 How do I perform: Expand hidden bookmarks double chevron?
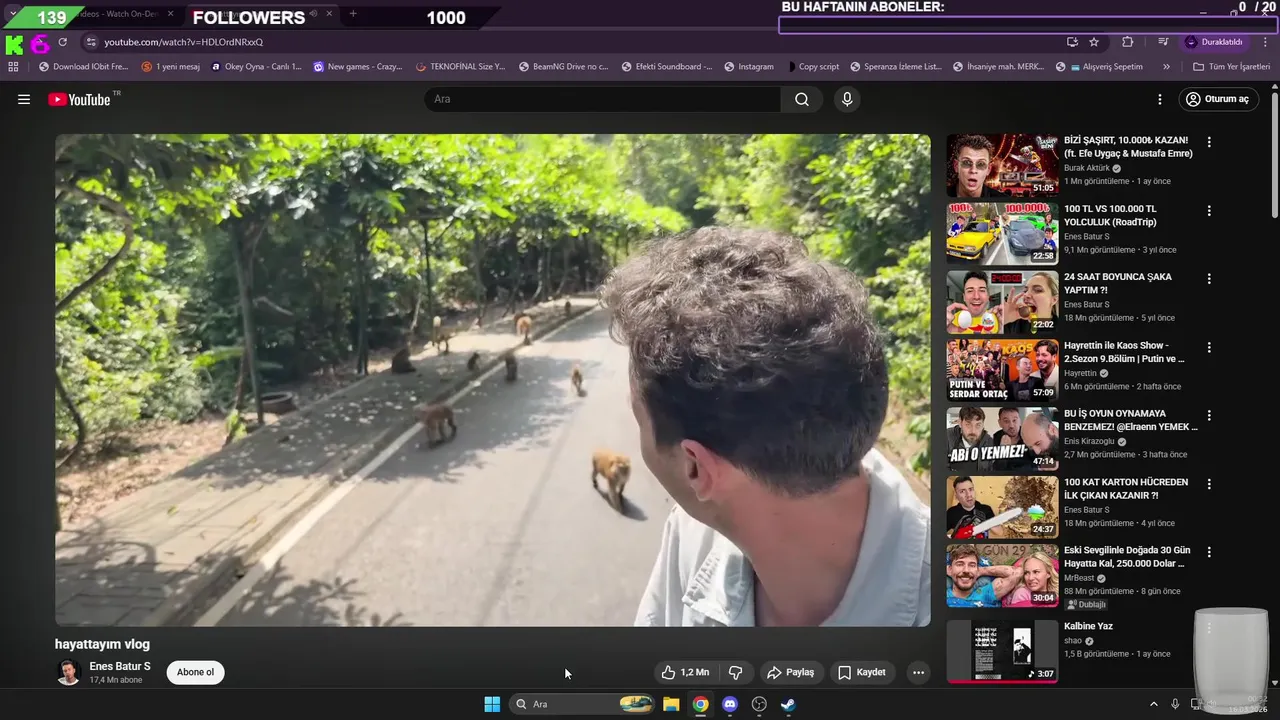click(1166, 67)
